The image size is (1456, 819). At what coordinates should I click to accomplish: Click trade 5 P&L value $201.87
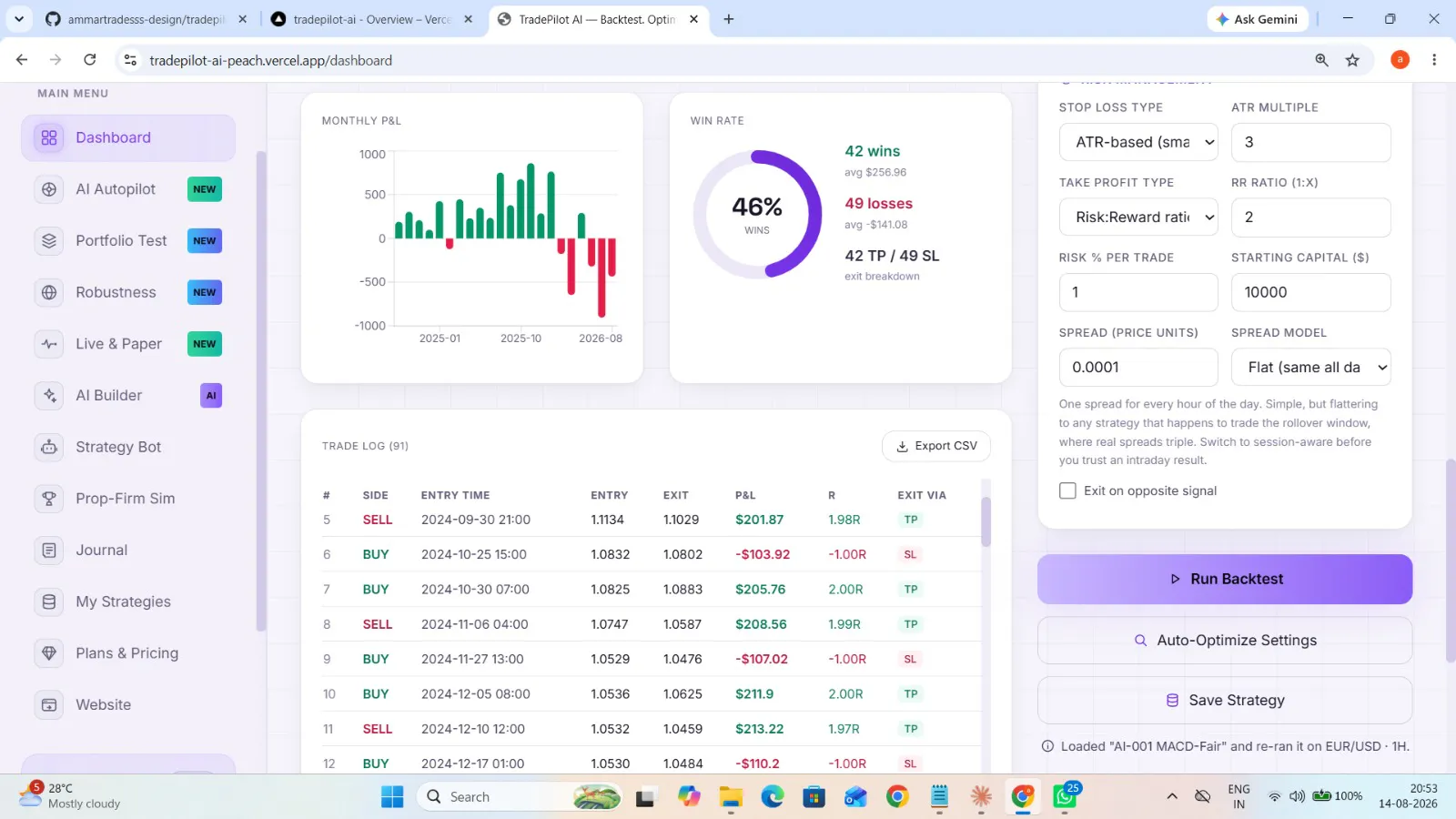pyautogui.click(x=759, y=520)
